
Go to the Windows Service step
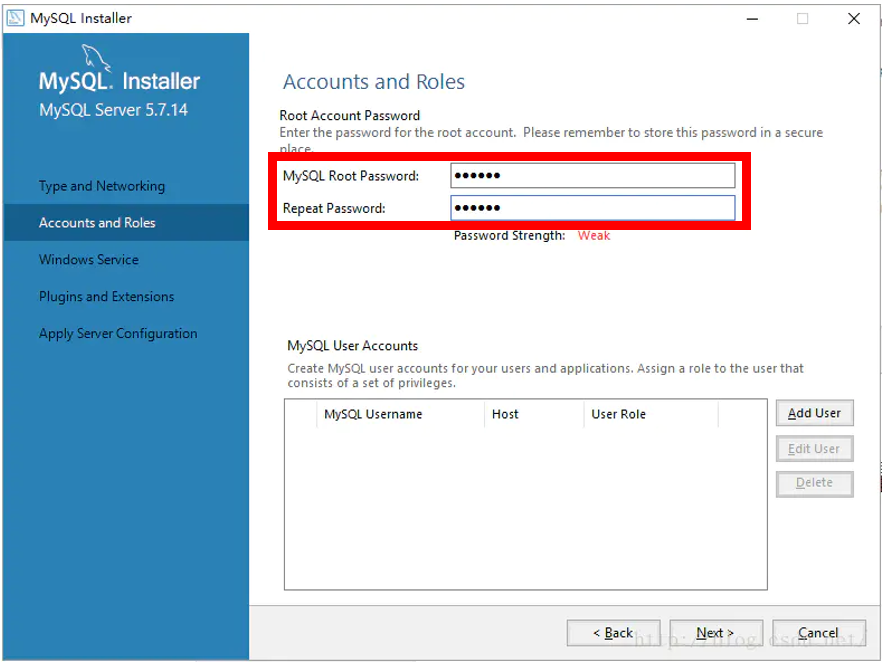click(88, 260)
